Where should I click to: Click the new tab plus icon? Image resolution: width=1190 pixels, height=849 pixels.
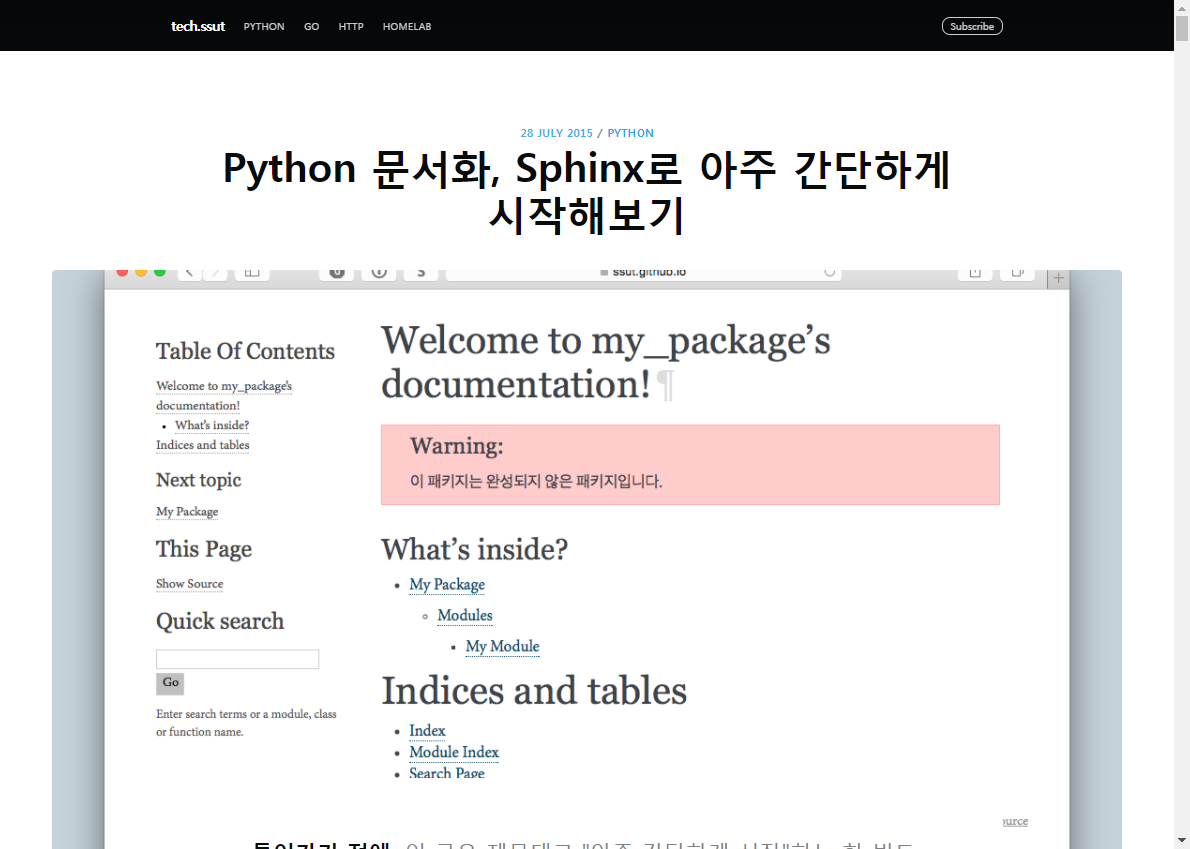pyautogui.click(x=1058, y=278)
